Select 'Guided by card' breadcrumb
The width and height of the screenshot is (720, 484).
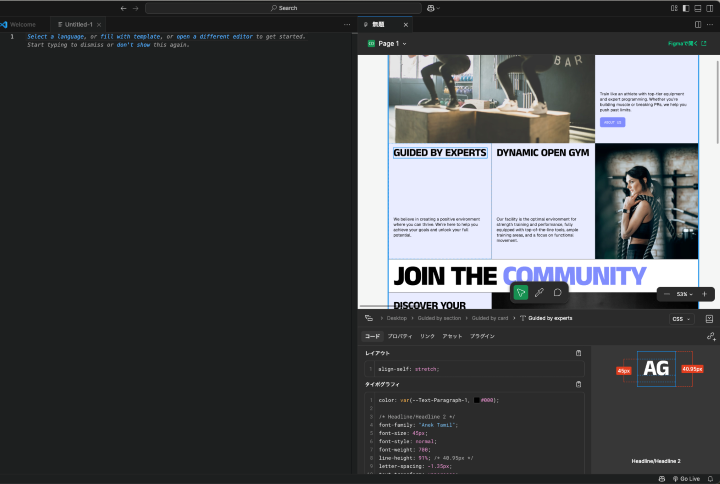click(x=489, y=318)
